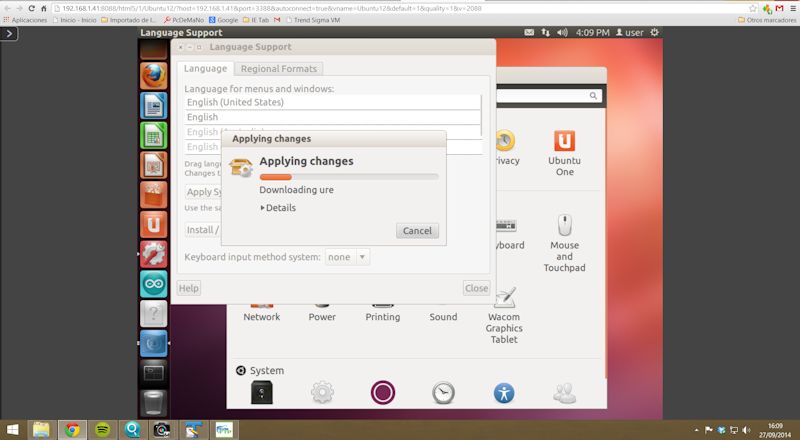
Task: Open the 4:09 PM clock menu
Action: click(592, 32)
